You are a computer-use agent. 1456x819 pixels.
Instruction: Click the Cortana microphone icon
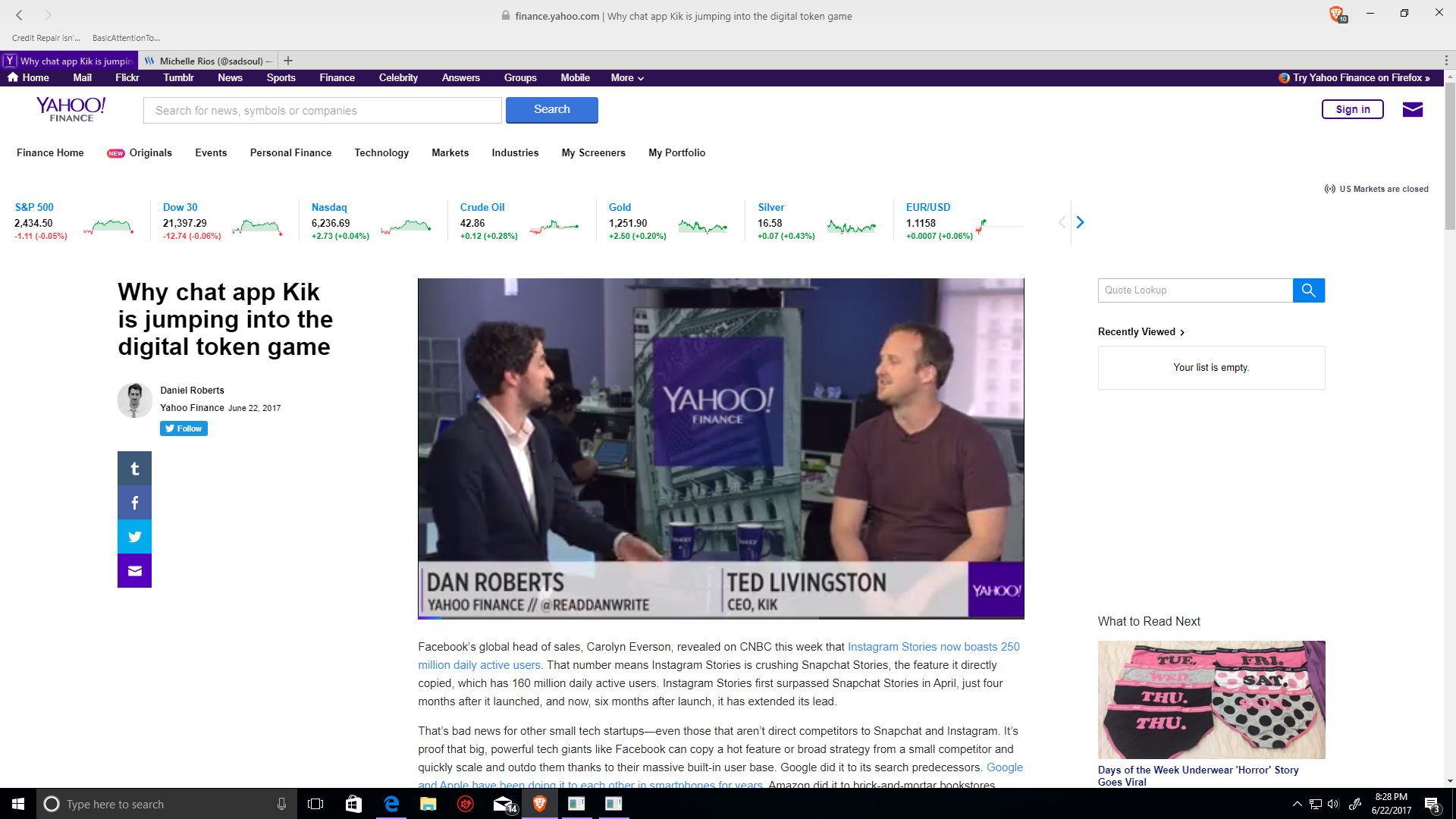(x=281, y=804)
